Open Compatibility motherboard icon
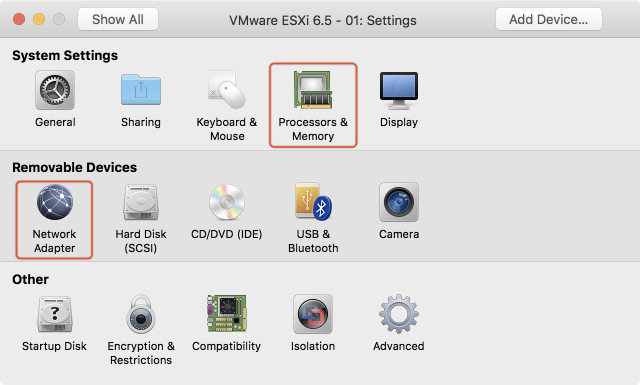The image size is (640, 385). [x=227, y=314]
